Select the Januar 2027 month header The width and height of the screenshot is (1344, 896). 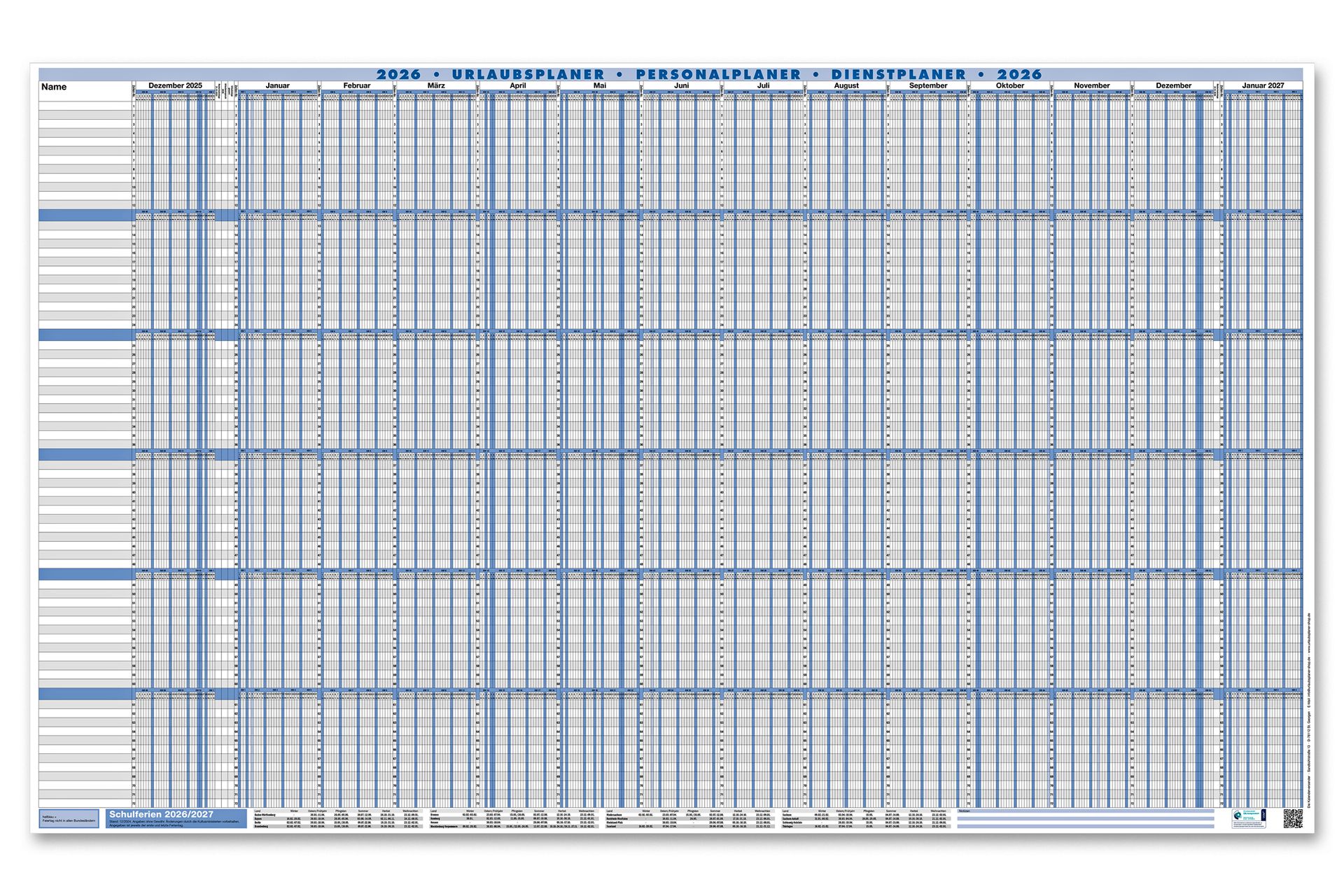point(1263,85)
